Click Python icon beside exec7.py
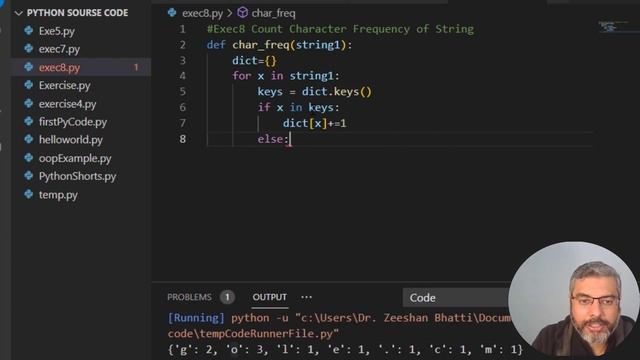Viewport: 640px width, 360px height. [29, 49]
